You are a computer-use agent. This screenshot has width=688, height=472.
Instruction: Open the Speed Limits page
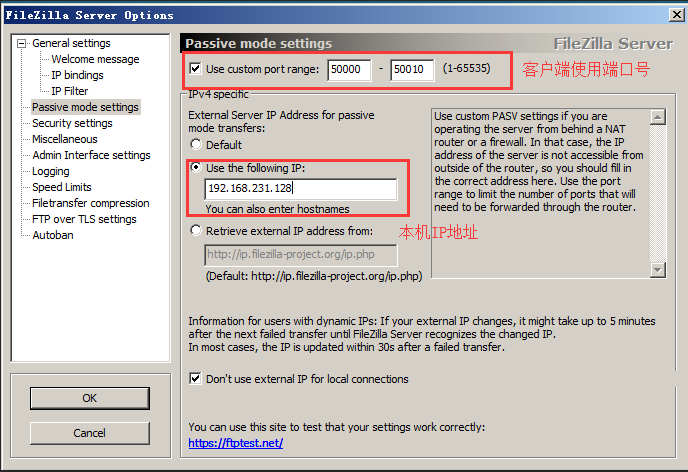(x=62, y=187)
